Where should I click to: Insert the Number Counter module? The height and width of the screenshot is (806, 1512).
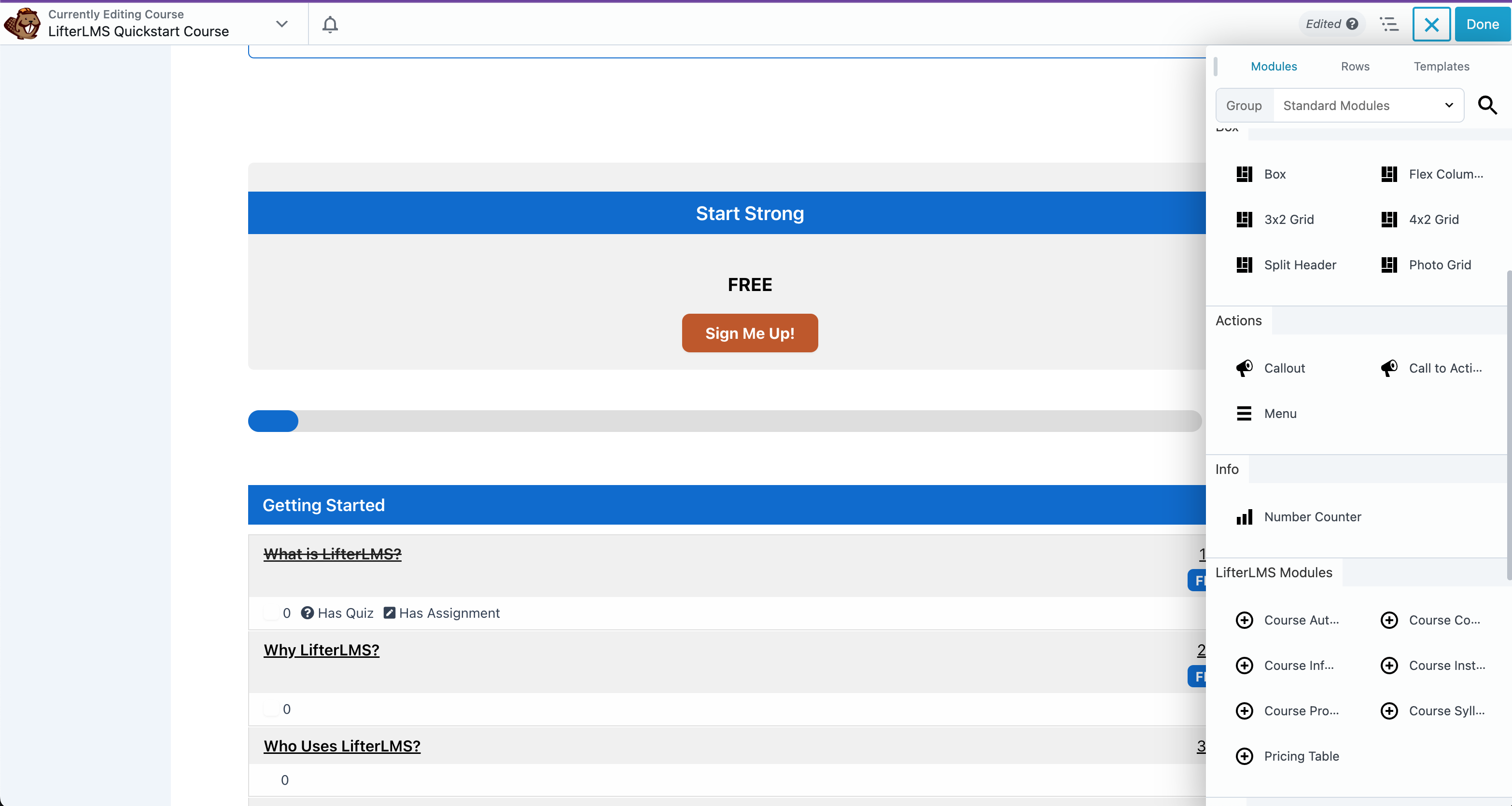(1313, 516)
